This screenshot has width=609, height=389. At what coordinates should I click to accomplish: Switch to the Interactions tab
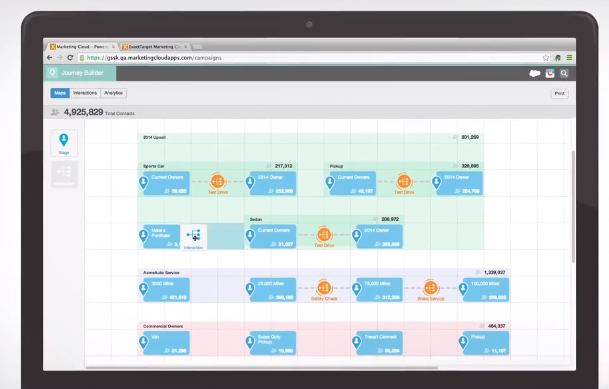(x=85, y=93)
